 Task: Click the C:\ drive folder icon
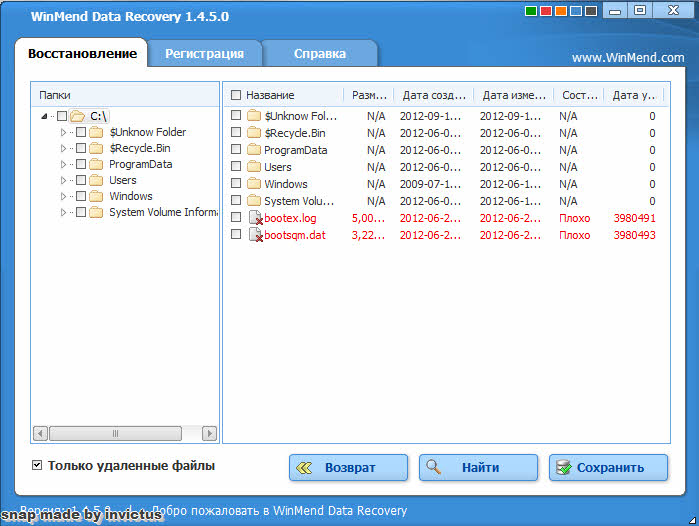tap(78, 116)
